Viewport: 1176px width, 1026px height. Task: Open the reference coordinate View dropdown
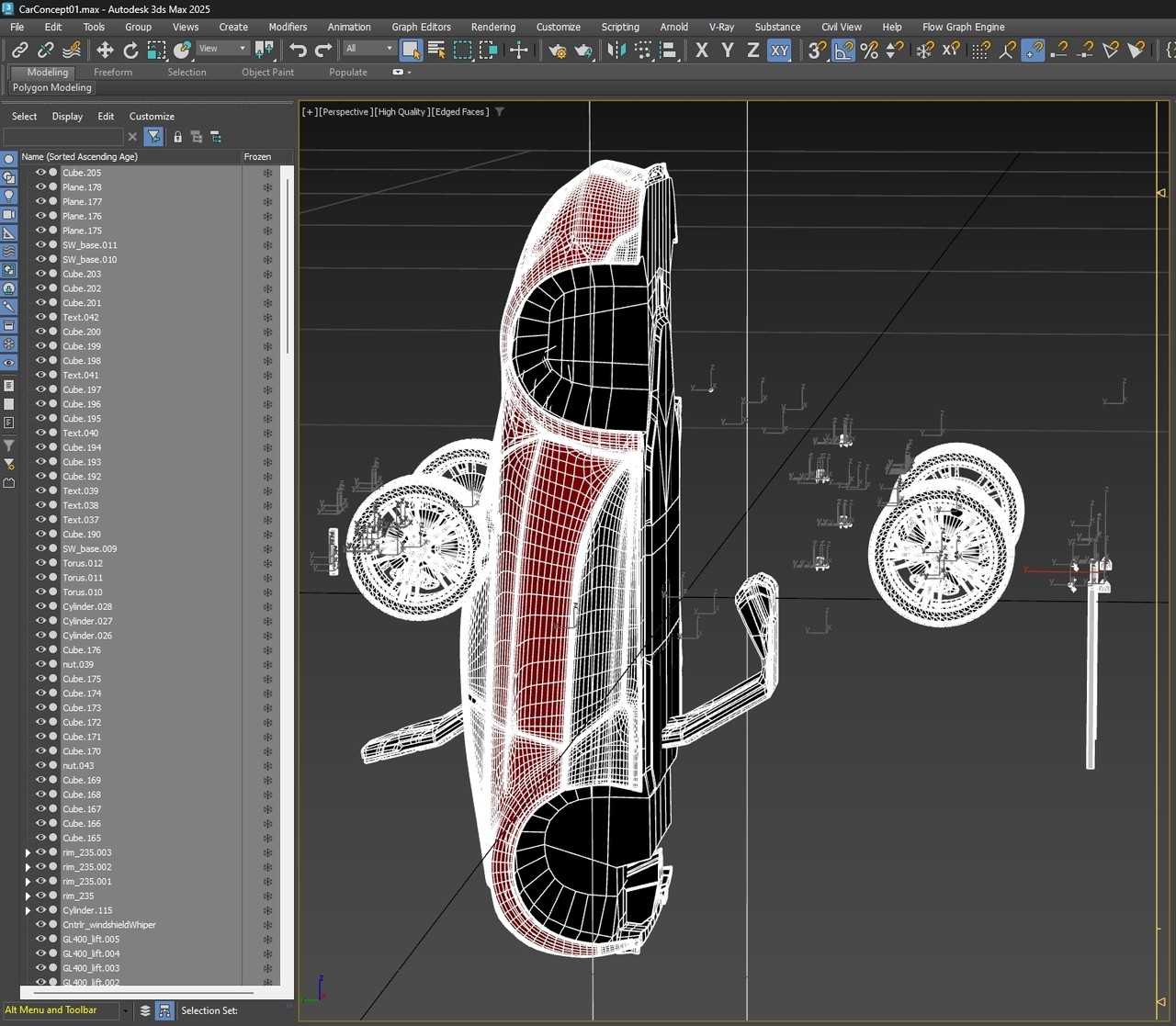coord(222,49)
